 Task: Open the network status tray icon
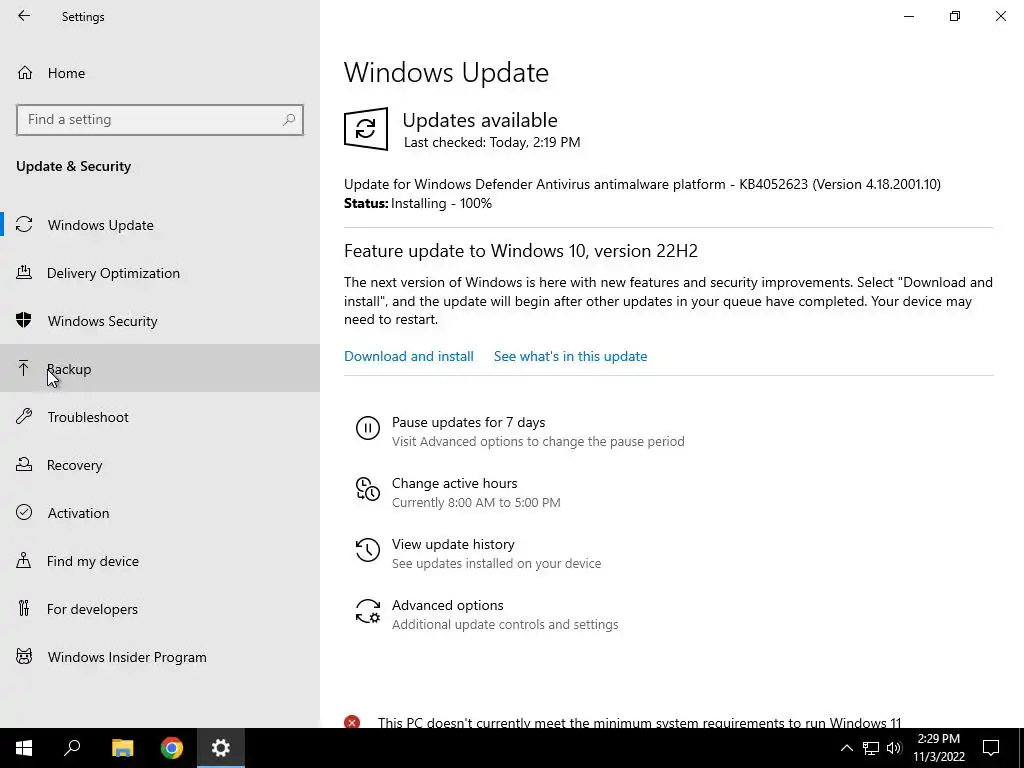point(871,748)
